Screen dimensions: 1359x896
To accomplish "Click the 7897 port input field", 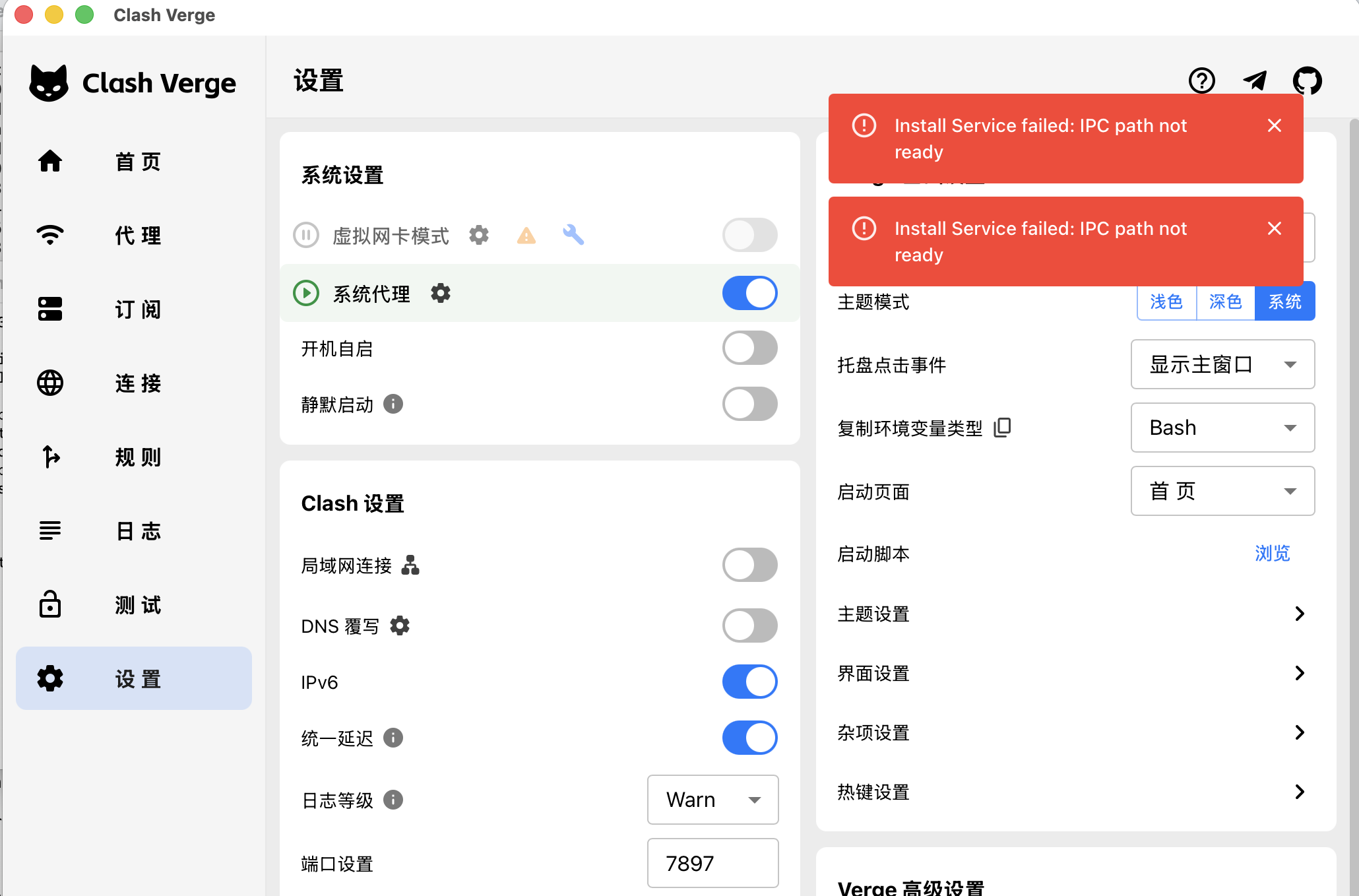I will tap(712, 863).
